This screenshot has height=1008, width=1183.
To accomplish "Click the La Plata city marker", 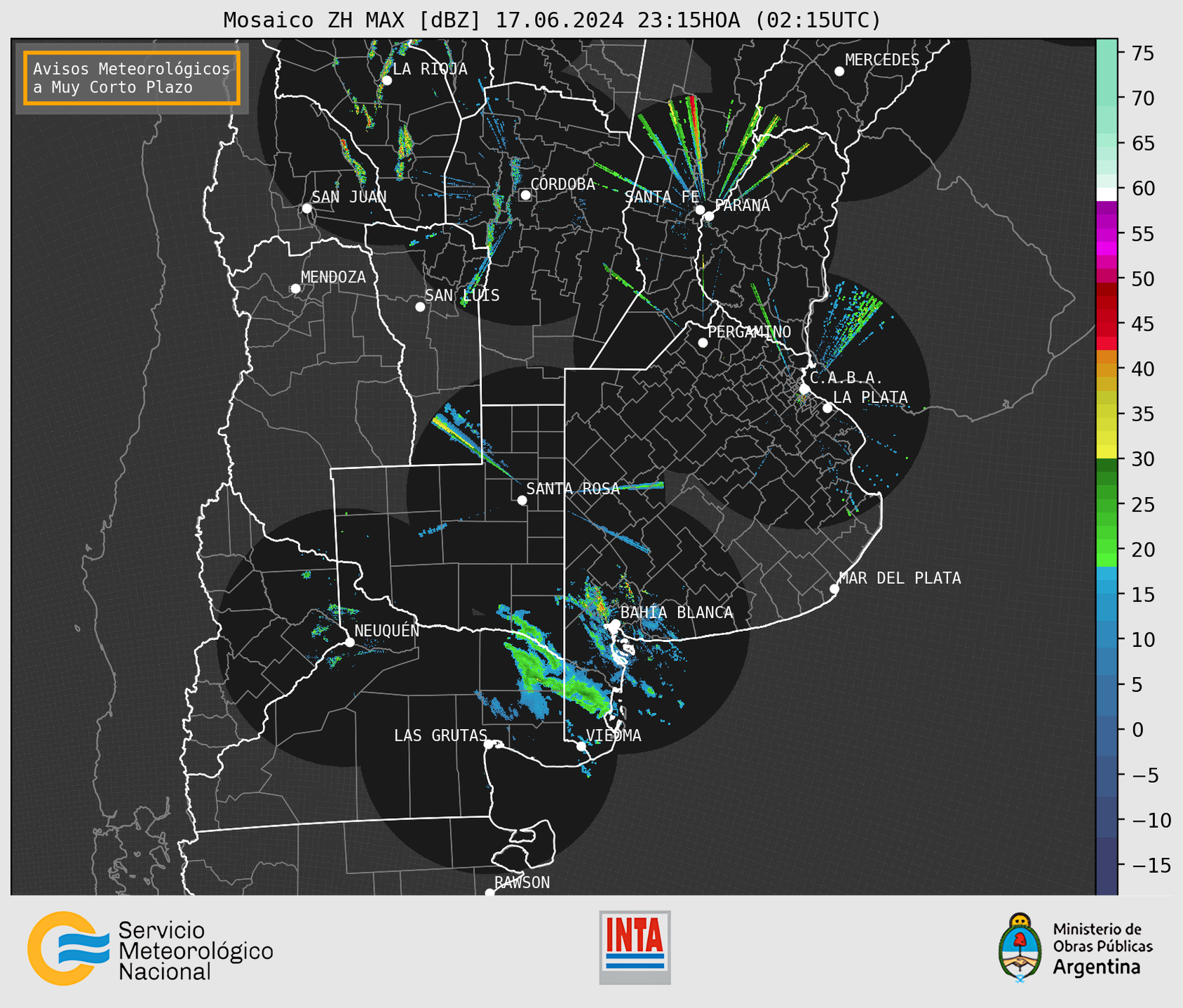I will tap(827, 408).
